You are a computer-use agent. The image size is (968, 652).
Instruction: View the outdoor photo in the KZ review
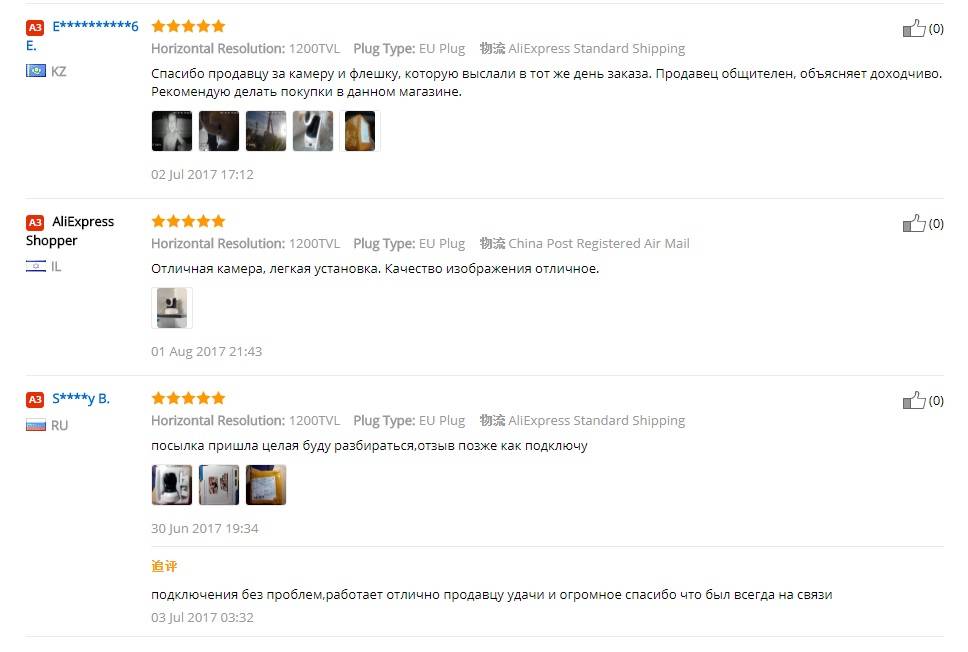pos(265,131)
